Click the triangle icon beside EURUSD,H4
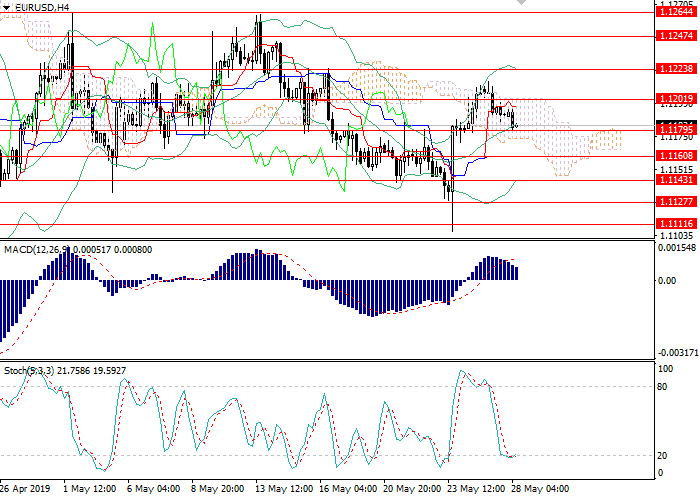700x500 pixels. pos(7,7)
